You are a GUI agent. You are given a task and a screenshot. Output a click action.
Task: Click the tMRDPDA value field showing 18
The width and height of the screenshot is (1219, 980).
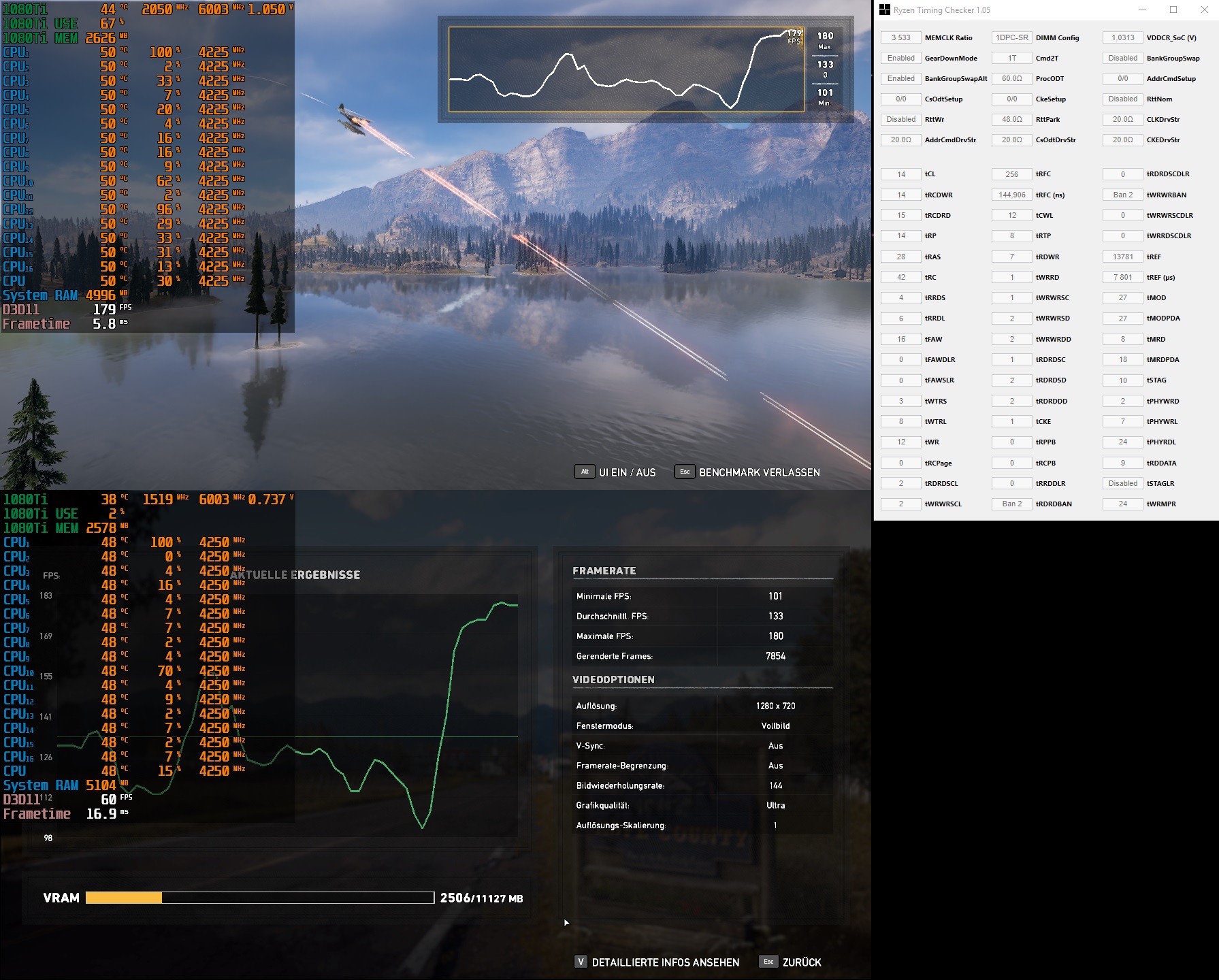[x=1123, y=359]
